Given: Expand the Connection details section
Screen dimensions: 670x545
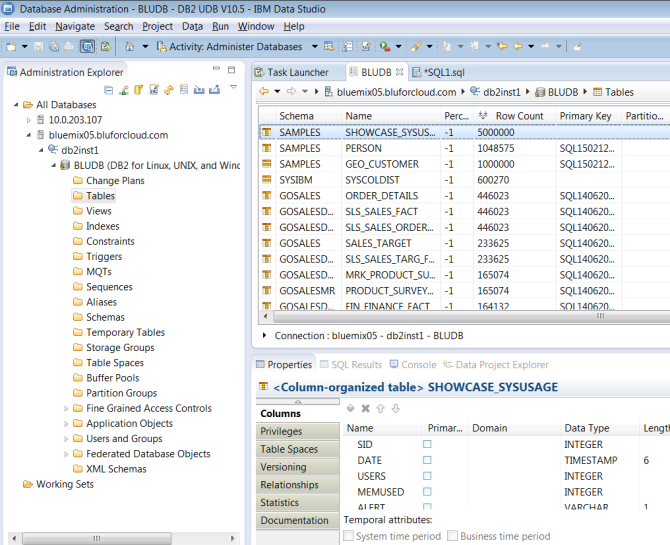Looking at the screenshot, I should tap(264, 336).
